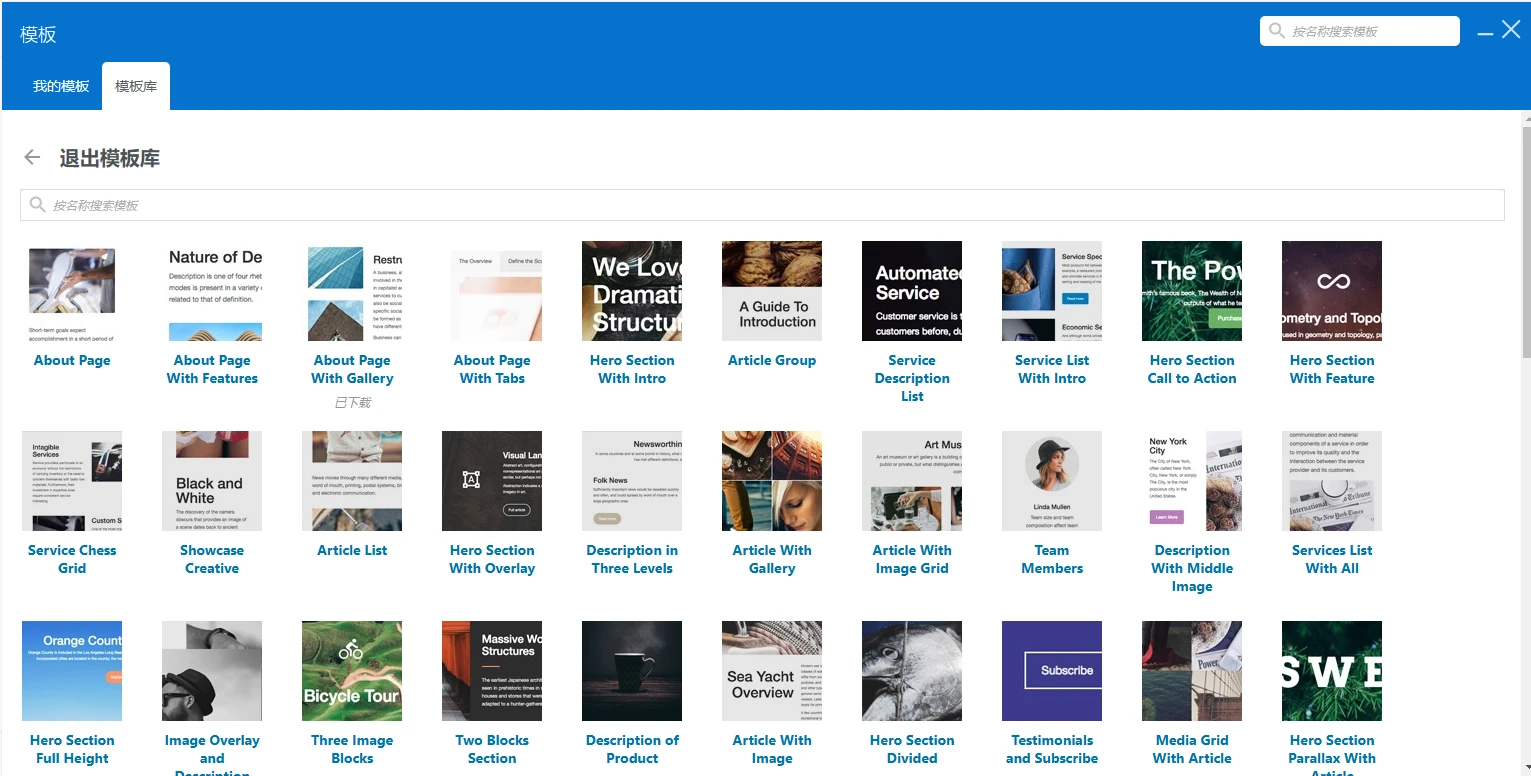Click the magnifier icon in the library search bar

[38, 204]
